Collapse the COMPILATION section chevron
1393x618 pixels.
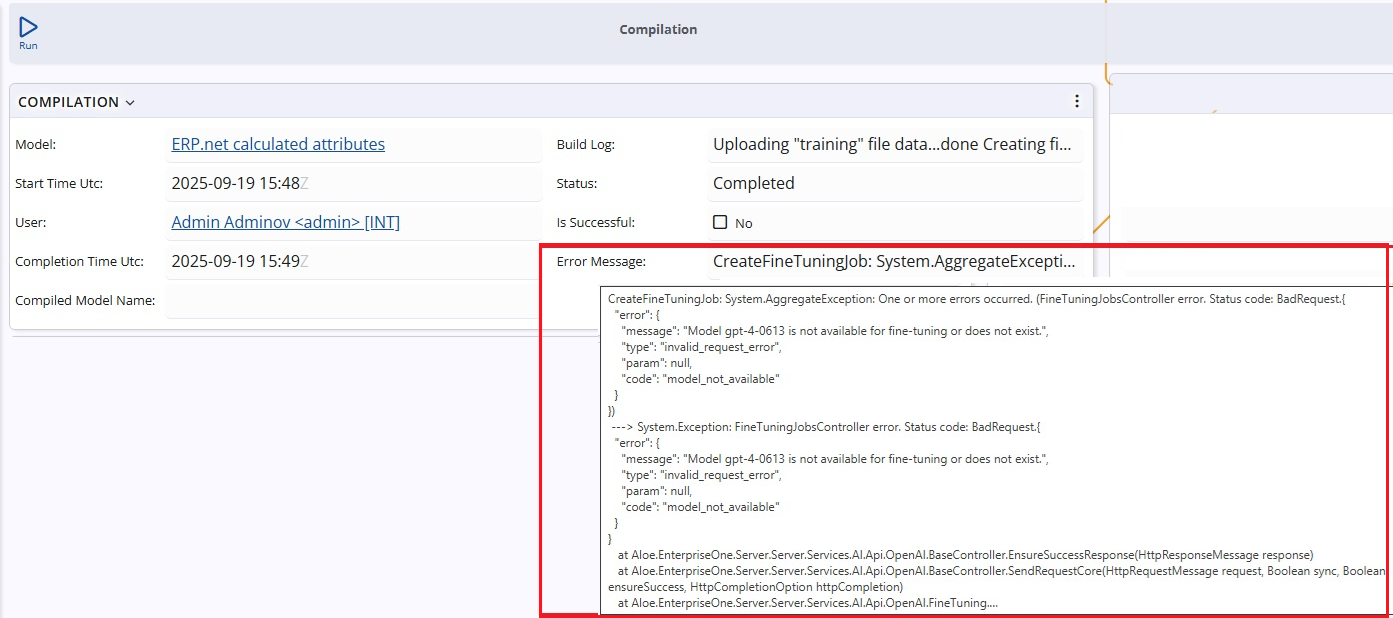point(130,103)
